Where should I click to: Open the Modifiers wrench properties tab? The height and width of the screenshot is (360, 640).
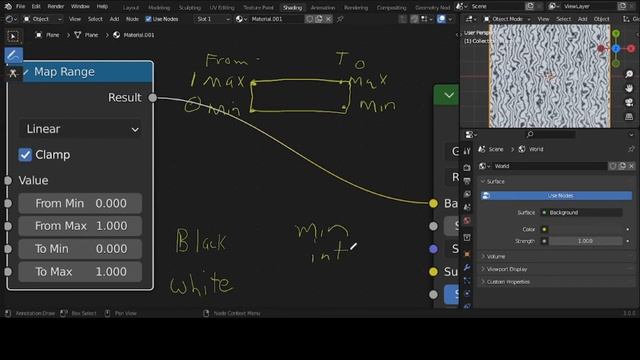coord(467,267)
